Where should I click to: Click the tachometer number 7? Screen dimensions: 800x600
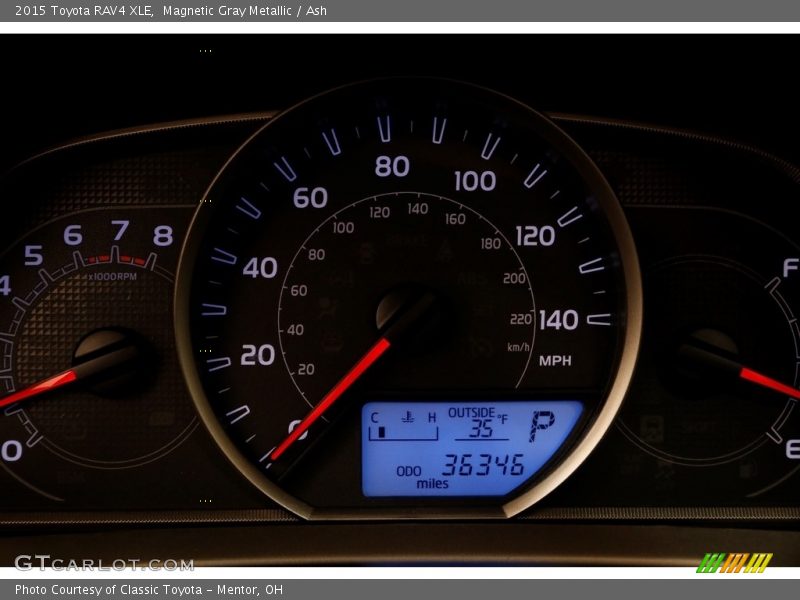point(120,230)
